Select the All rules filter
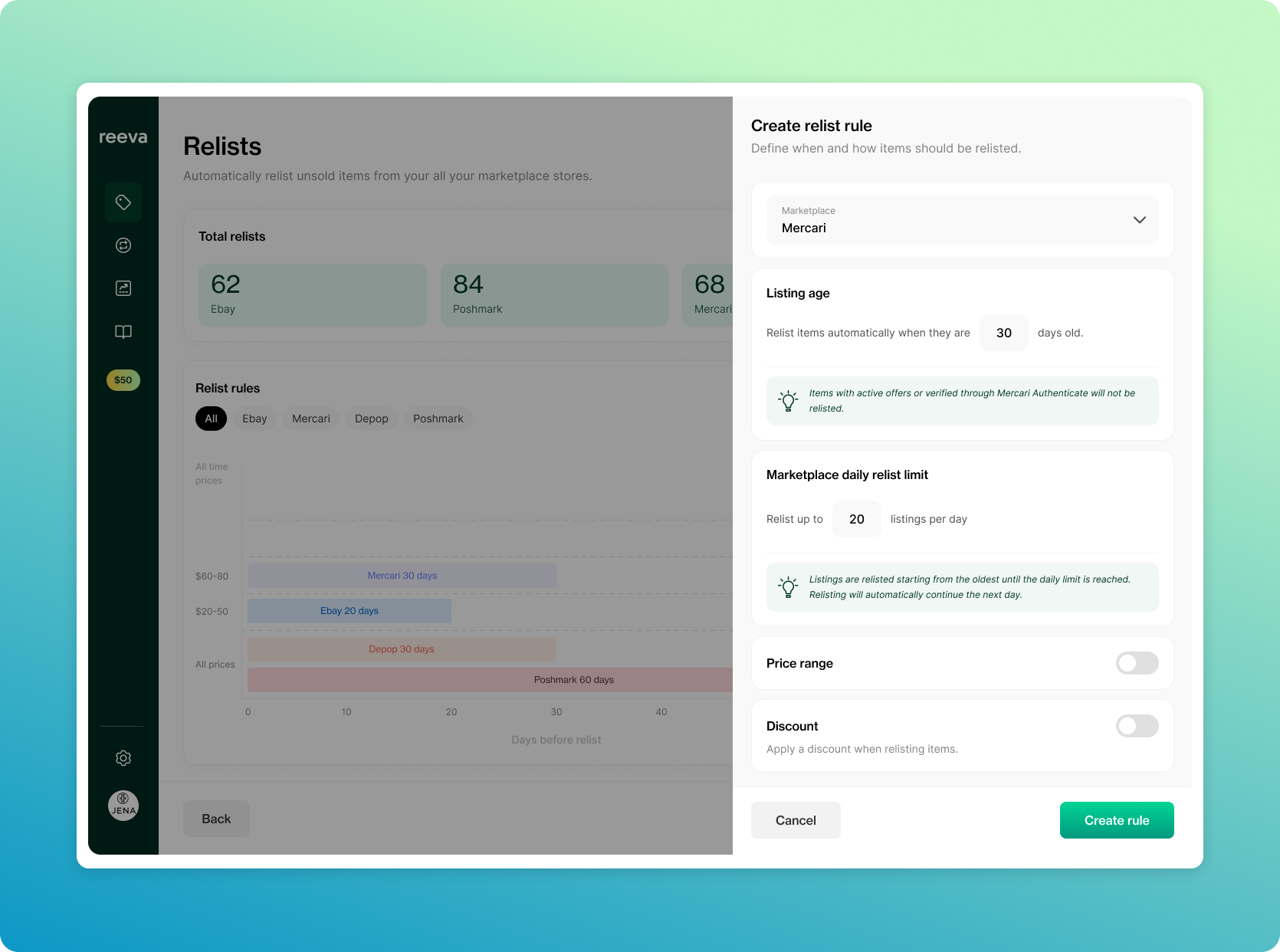The height and width of the screenshot is (952, 1280). coord(211,419)
